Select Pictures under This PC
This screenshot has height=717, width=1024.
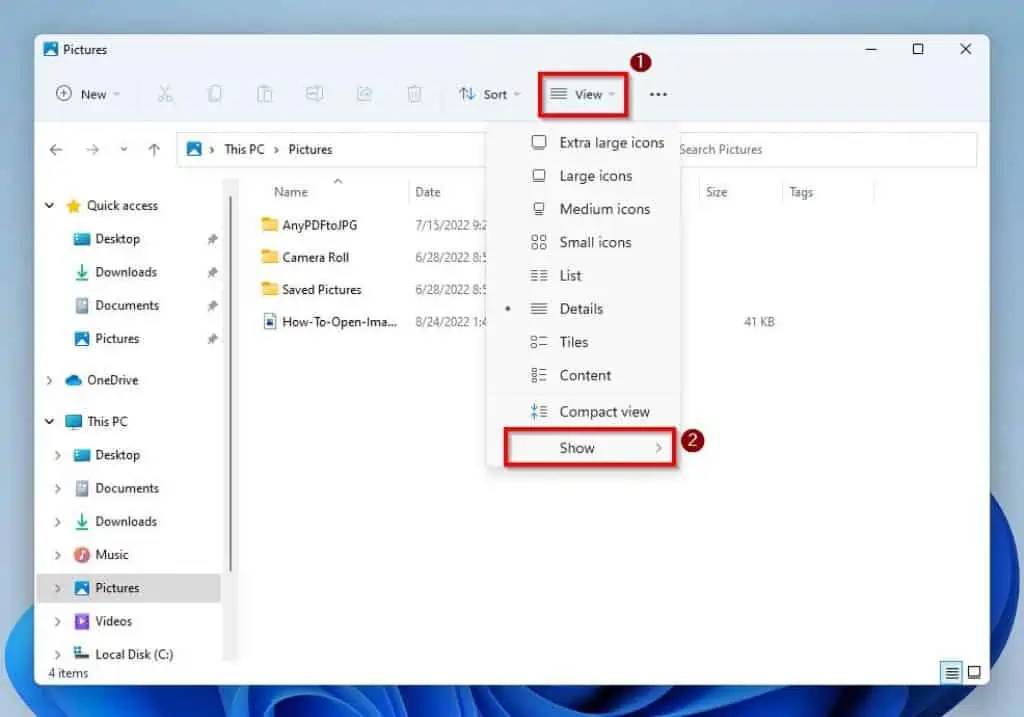tap(128, 588)
